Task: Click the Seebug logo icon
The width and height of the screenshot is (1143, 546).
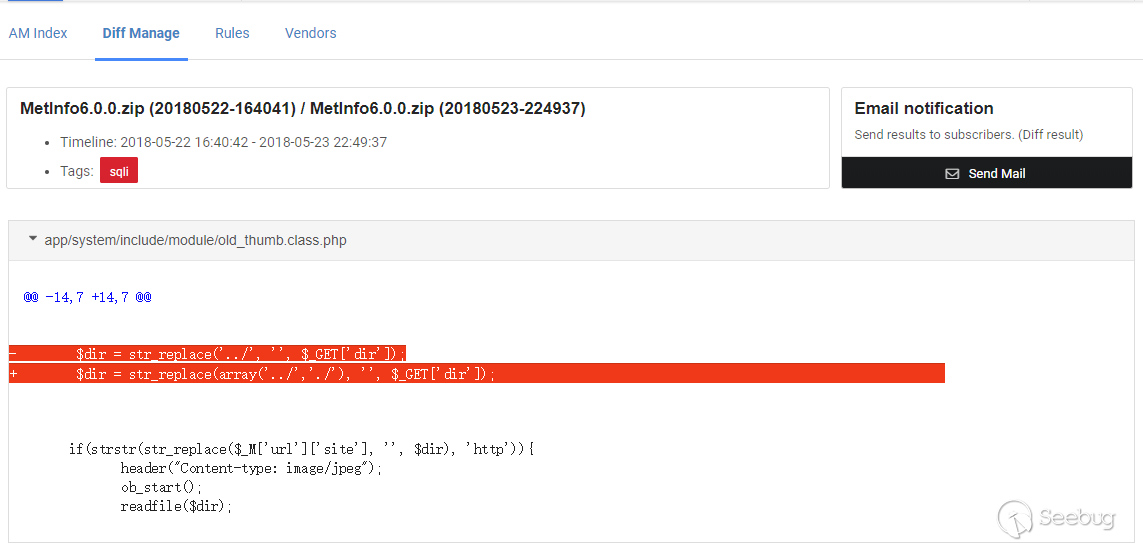Action: click(x=1015, y=516)
